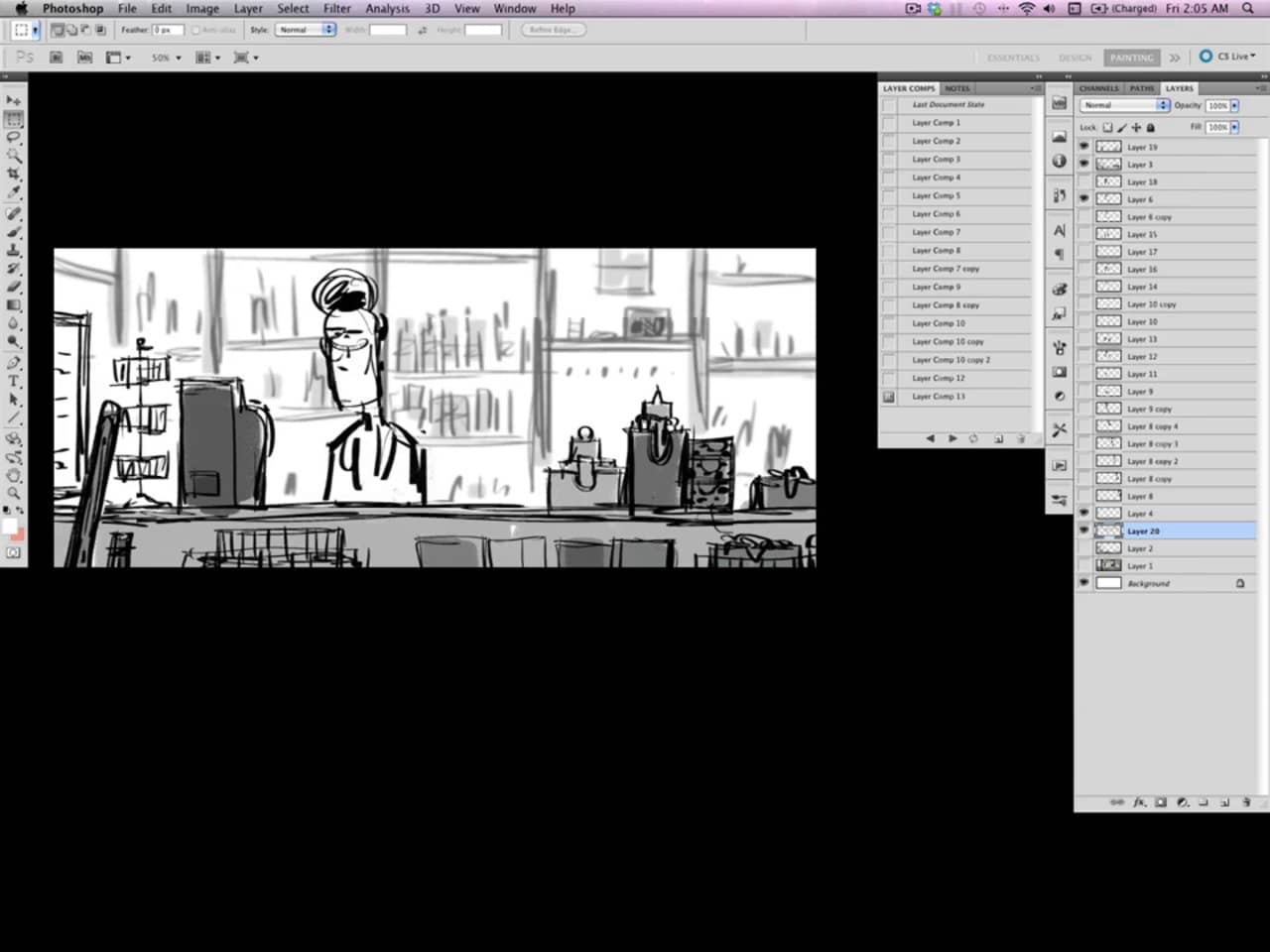Hide the Background layer

pyautogui.click(x=1083, y=584)
